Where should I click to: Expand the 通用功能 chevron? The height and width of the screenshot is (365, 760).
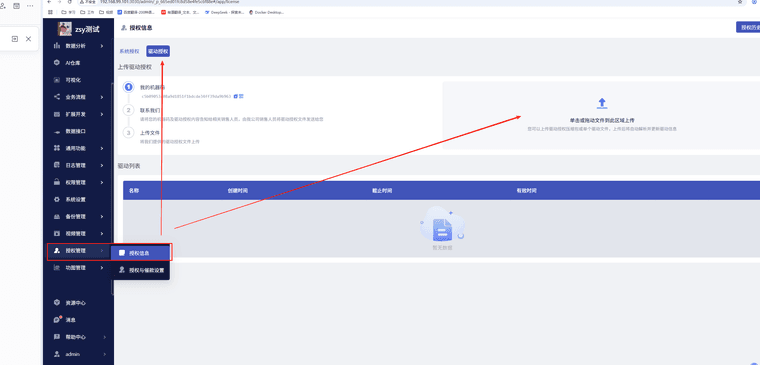[102, 148]
